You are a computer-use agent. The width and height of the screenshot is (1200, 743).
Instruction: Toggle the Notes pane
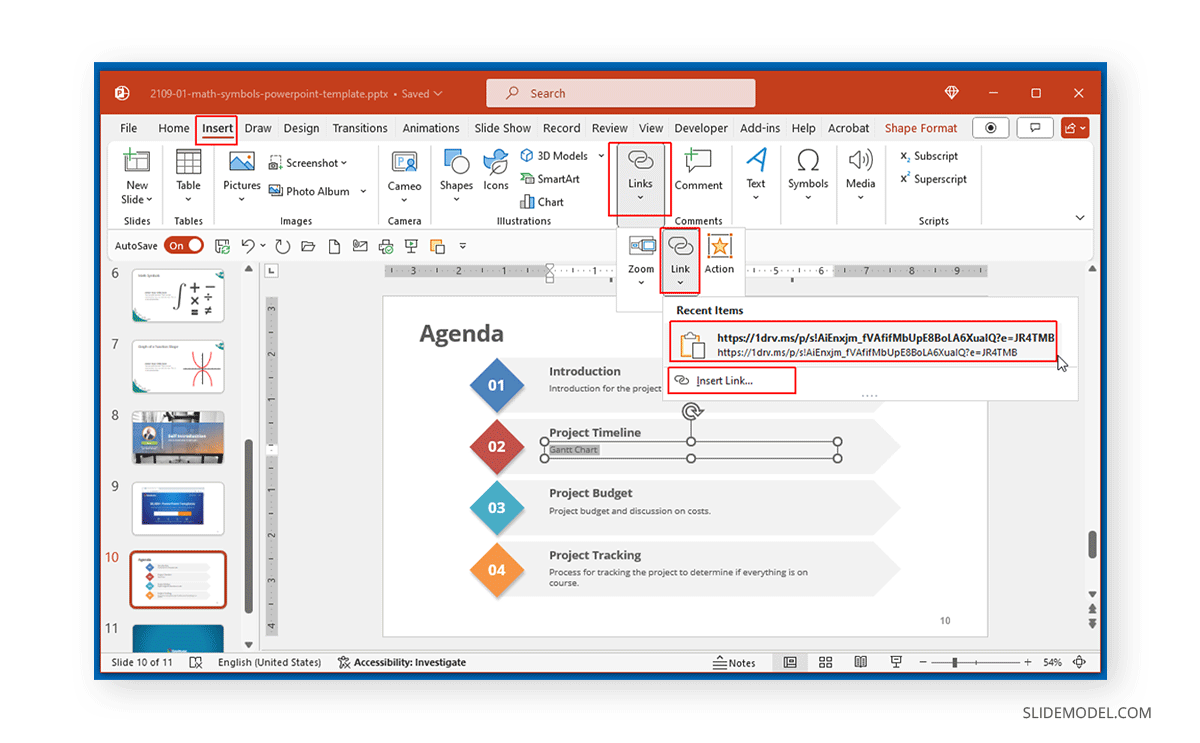(733, 663)
